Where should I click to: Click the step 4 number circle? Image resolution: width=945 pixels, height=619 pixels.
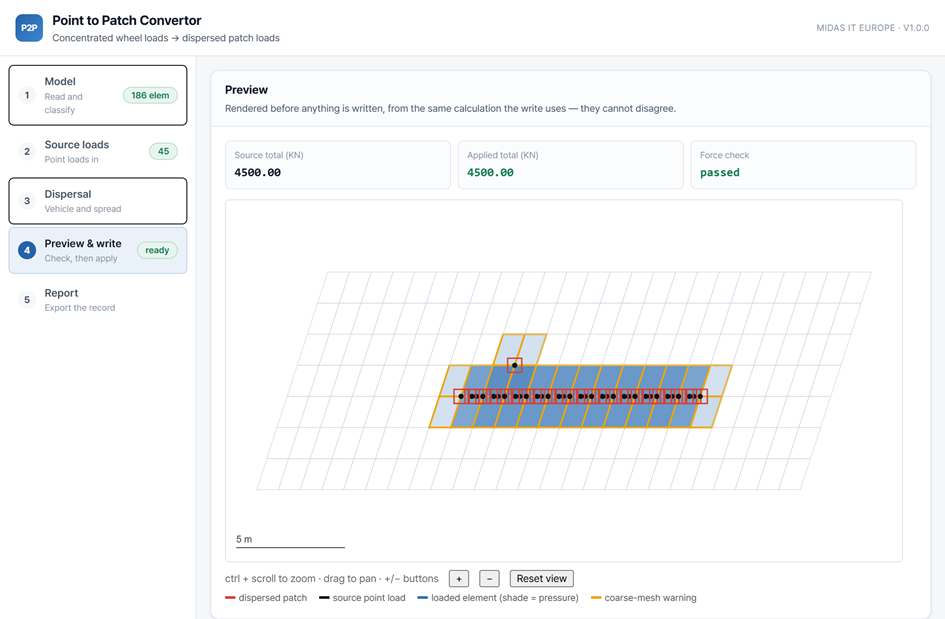coord(27,250)
